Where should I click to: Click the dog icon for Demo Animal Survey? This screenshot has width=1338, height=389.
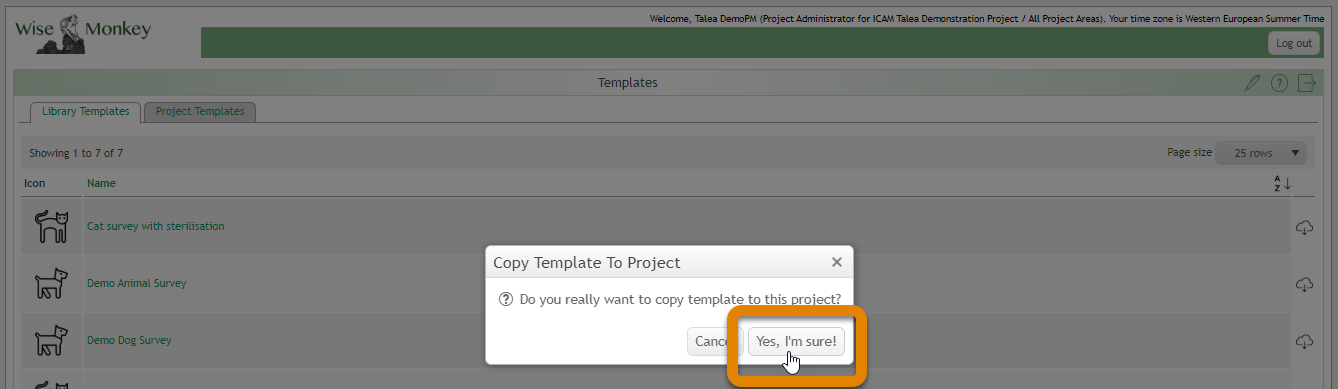51,284
